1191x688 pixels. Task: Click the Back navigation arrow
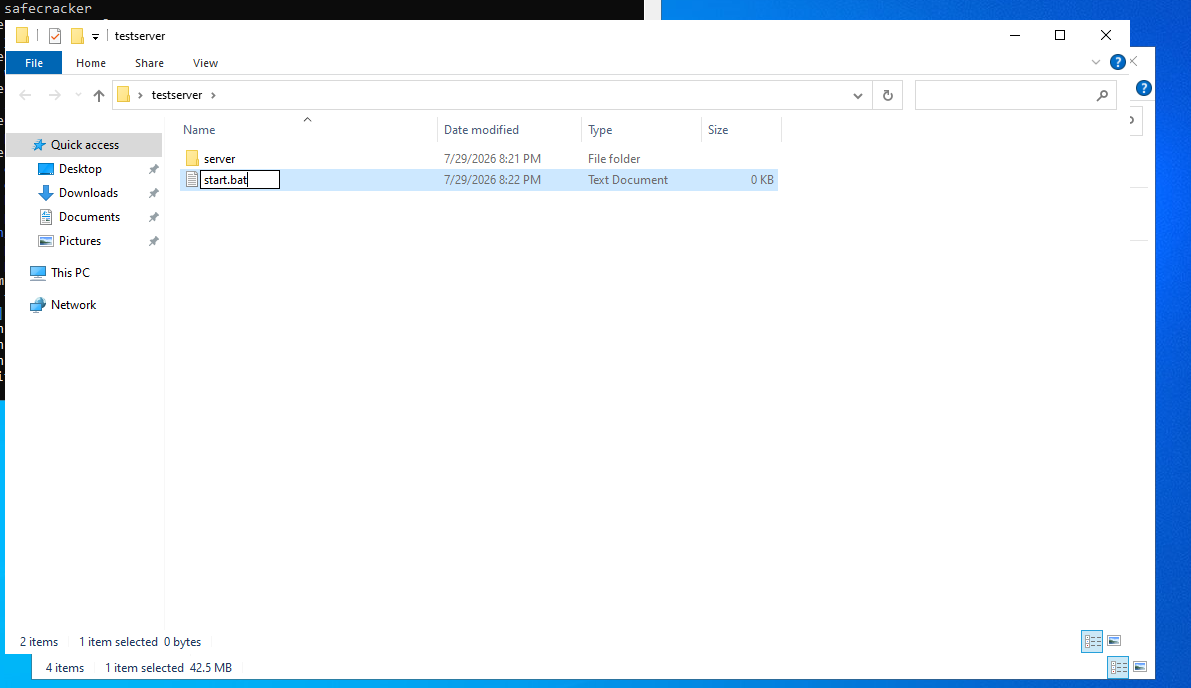(x=25, y=95)
